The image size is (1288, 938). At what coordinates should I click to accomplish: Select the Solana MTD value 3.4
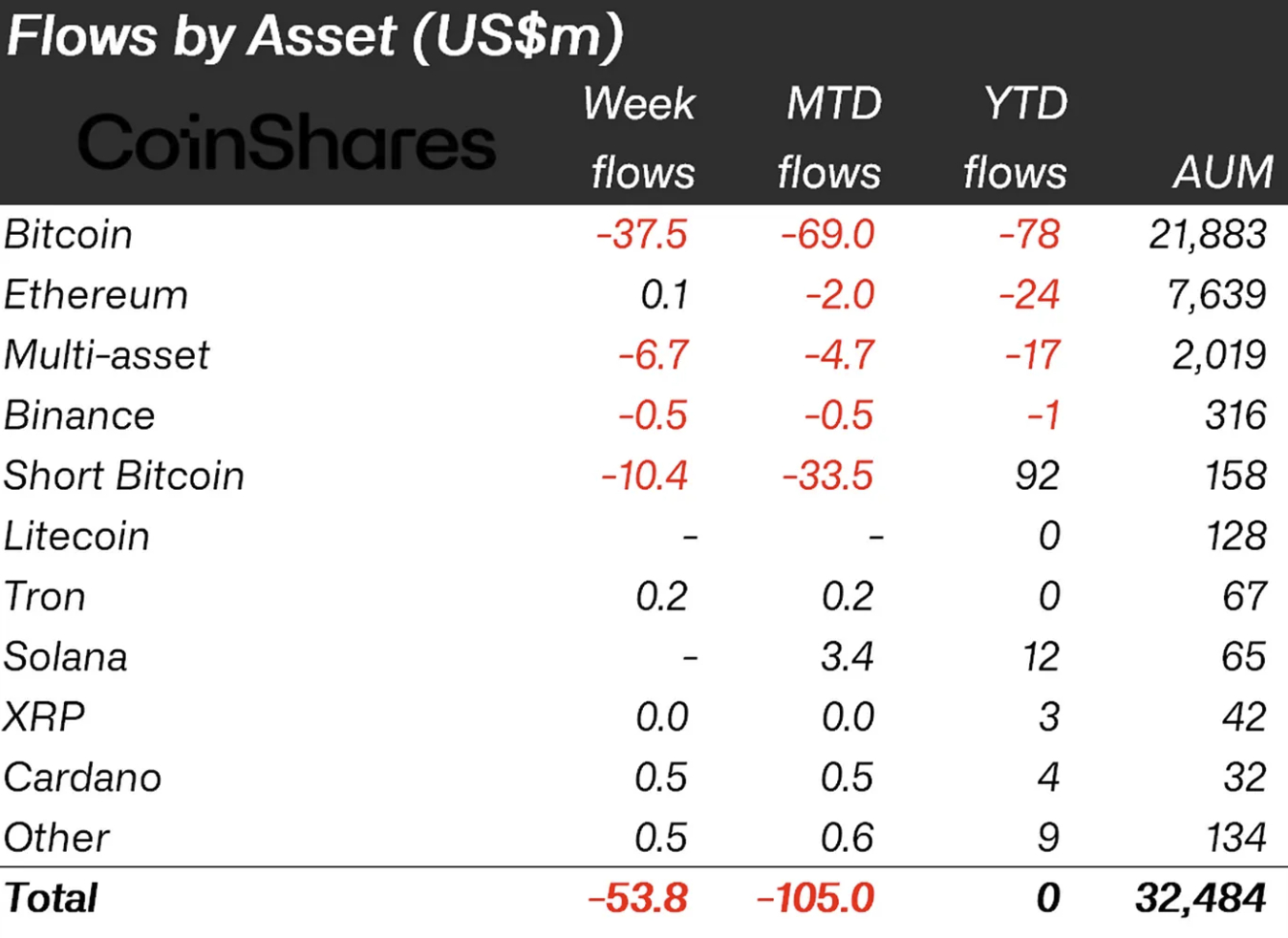847,657
